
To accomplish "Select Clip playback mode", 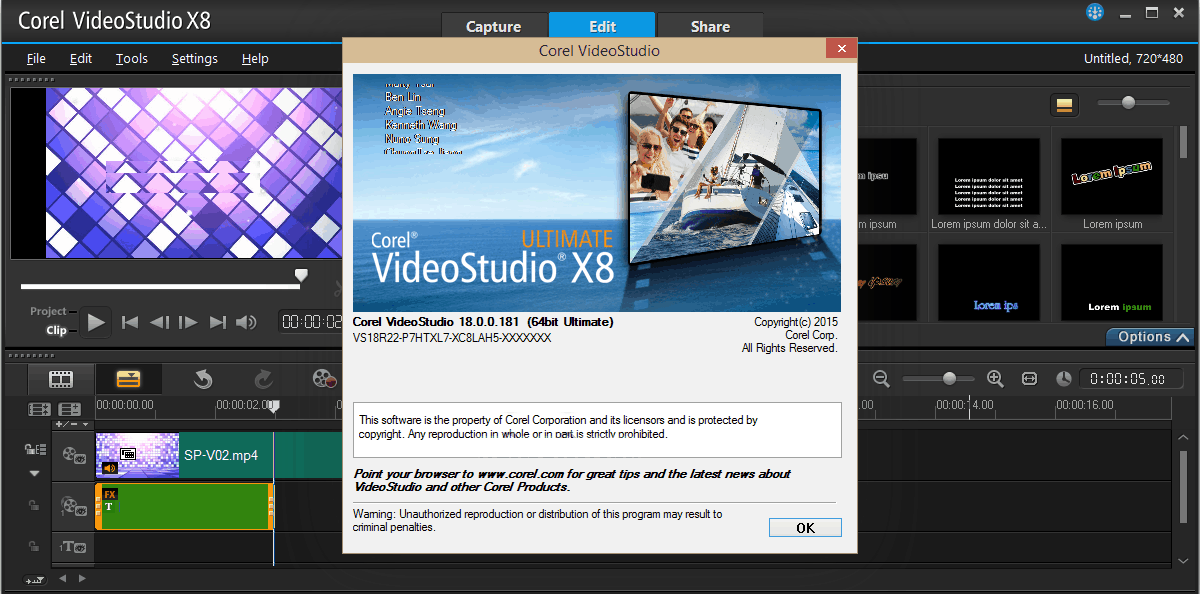I will [56, 330].
